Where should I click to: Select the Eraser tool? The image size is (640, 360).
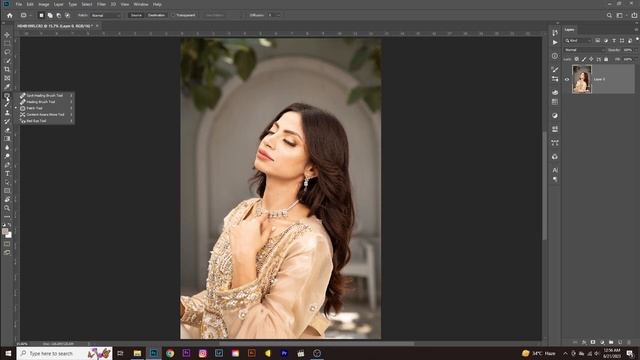(7, 130)
